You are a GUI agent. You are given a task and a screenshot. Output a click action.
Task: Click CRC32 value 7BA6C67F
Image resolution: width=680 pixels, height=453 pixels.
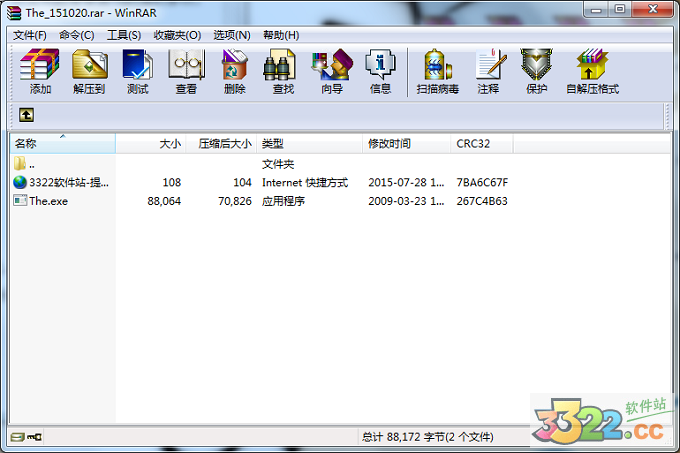pyautogui.click(x=482, y=183)
